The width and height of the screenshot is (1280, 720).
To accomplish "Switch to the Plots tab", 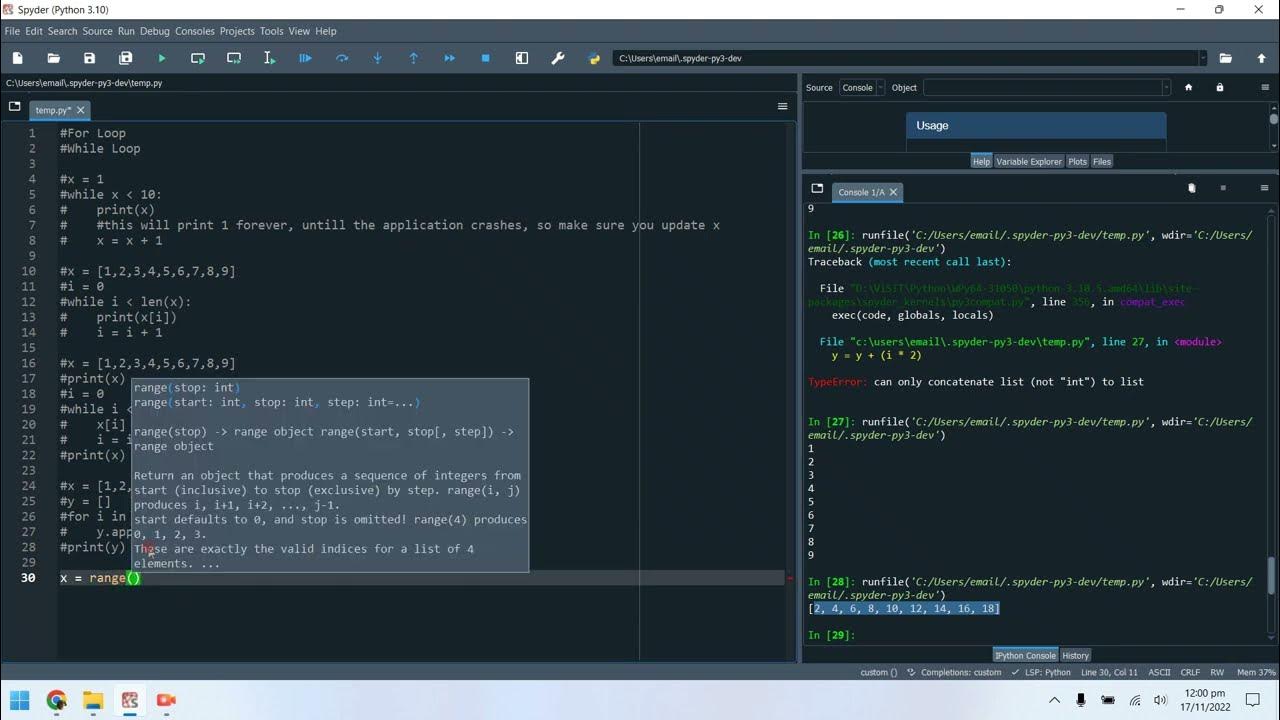I will 1077,161.
